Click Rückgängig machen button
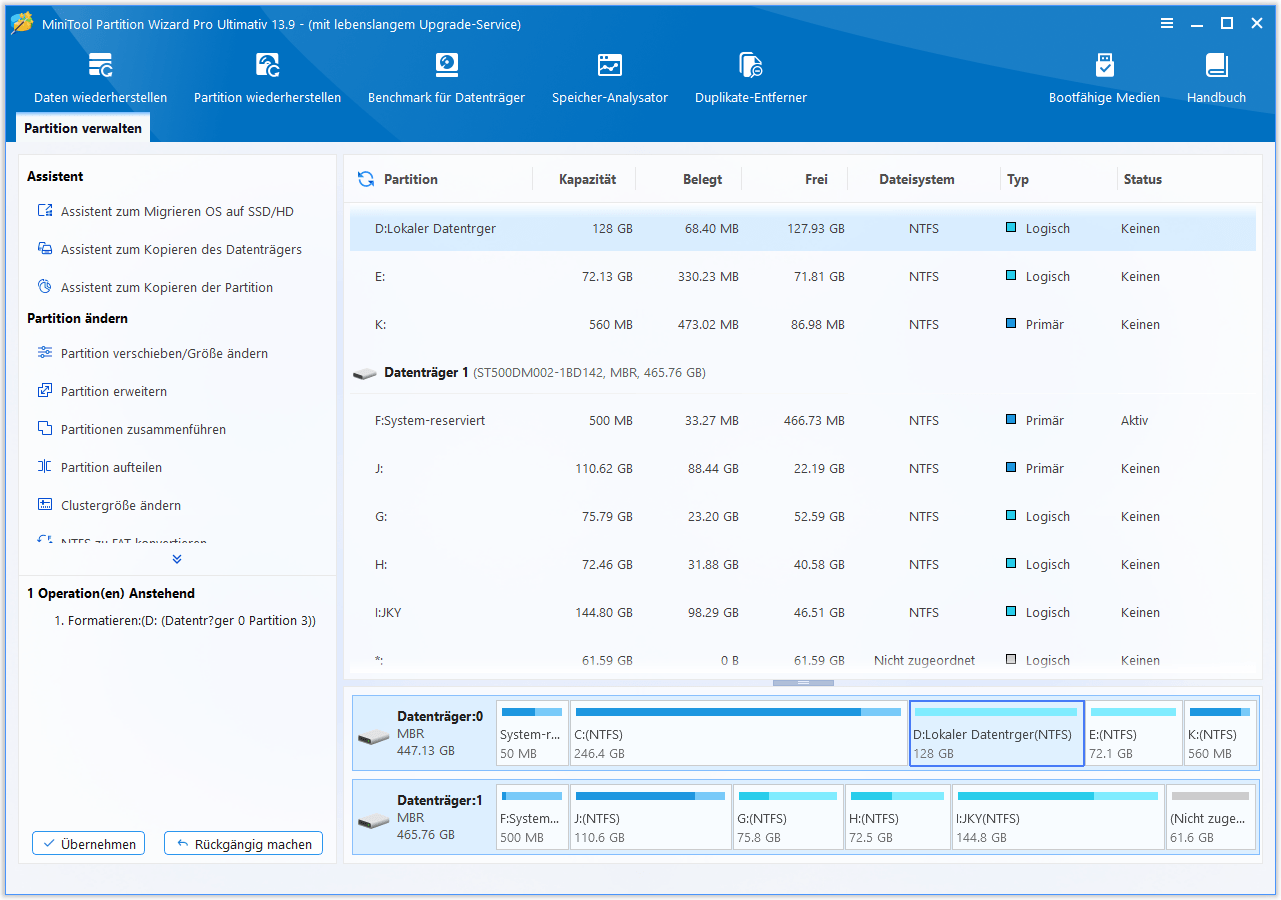This screenshot has width=1281, height=900. pos(244,844)
